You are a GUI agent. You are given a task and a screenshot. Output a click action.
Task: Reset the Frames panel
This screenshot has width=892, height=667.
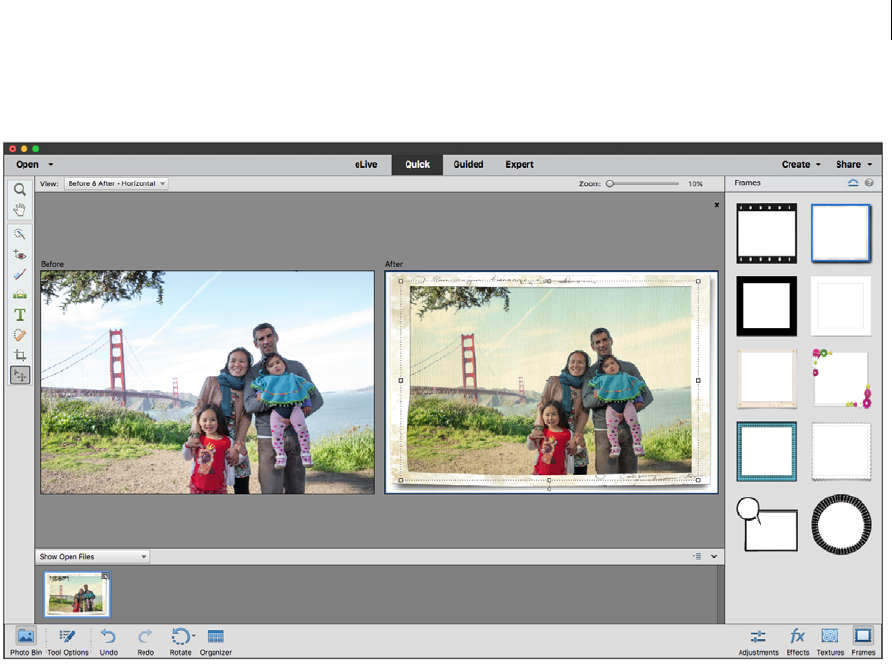click(x=853, y=183)
